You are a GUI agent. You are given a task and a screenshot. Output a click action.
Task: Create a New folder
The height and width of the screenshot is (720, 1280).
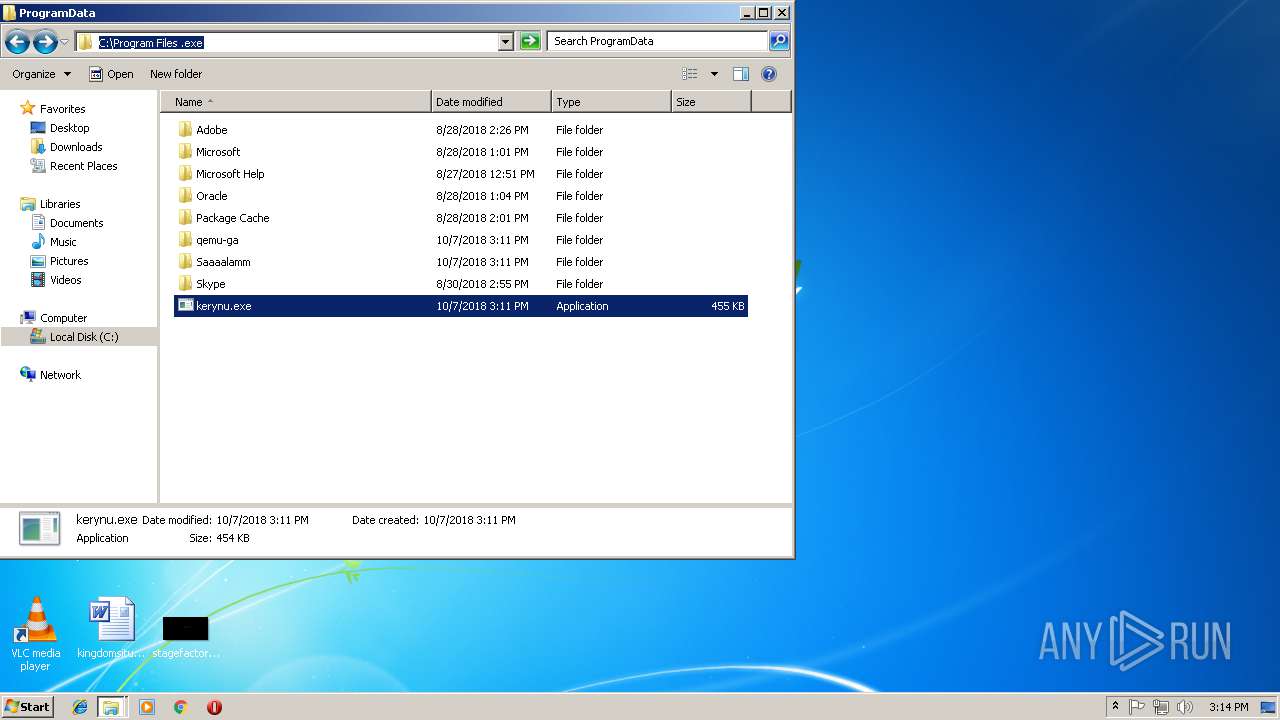point(176,74)
